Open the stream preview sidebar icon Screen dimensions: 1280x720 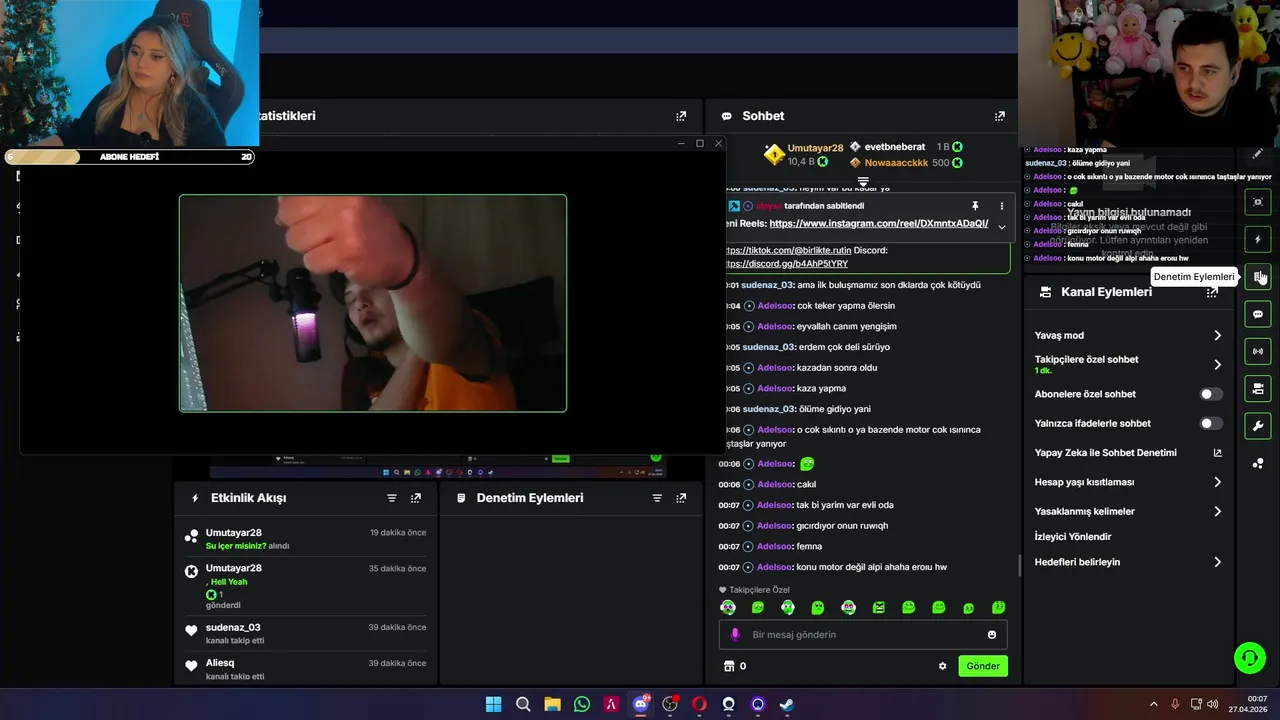coord(1258,202)
